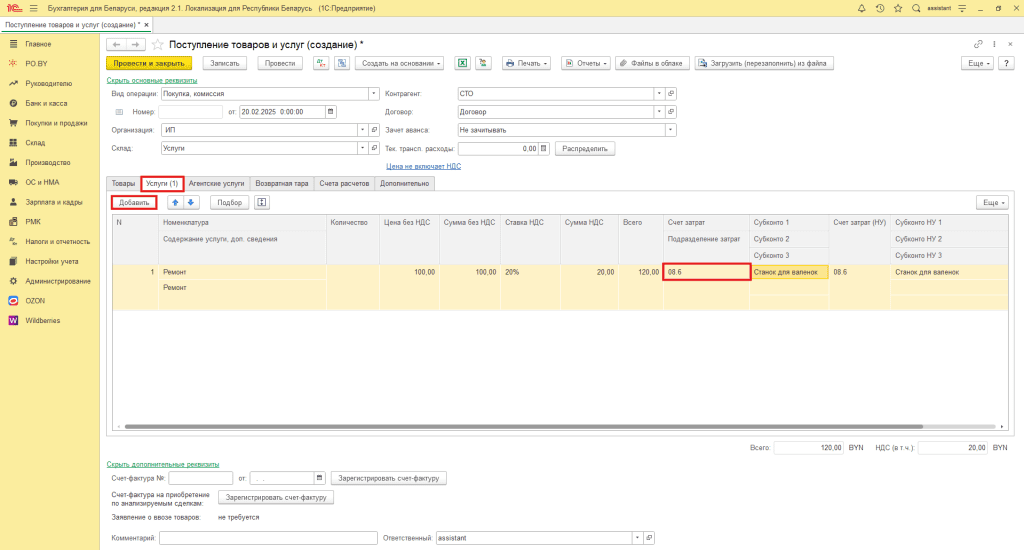Show the Дт/Кт postings icon
This screenshot has width=1024, height=550.
pos(321,63)
